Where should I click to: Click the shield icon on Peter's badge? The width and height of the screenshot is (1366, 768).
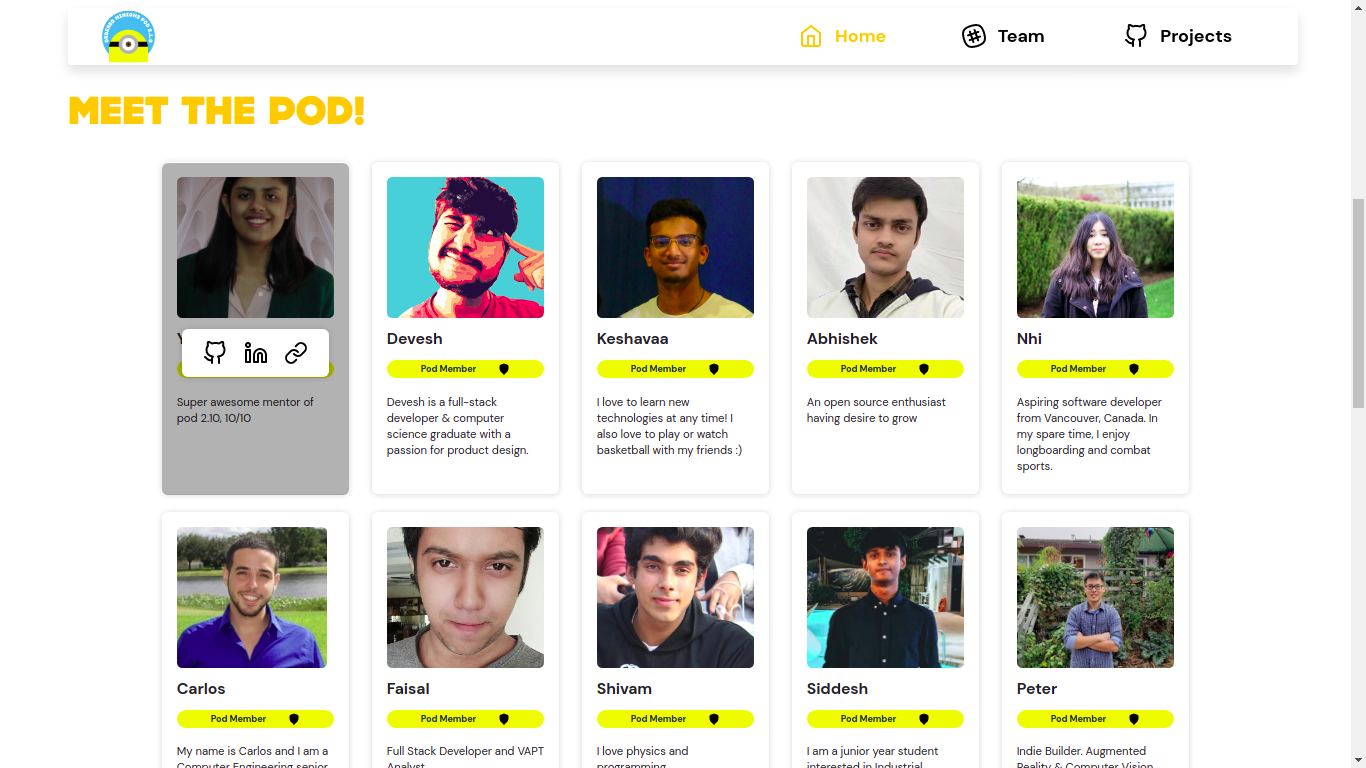pyautogui.click(x=1134, y=719)
